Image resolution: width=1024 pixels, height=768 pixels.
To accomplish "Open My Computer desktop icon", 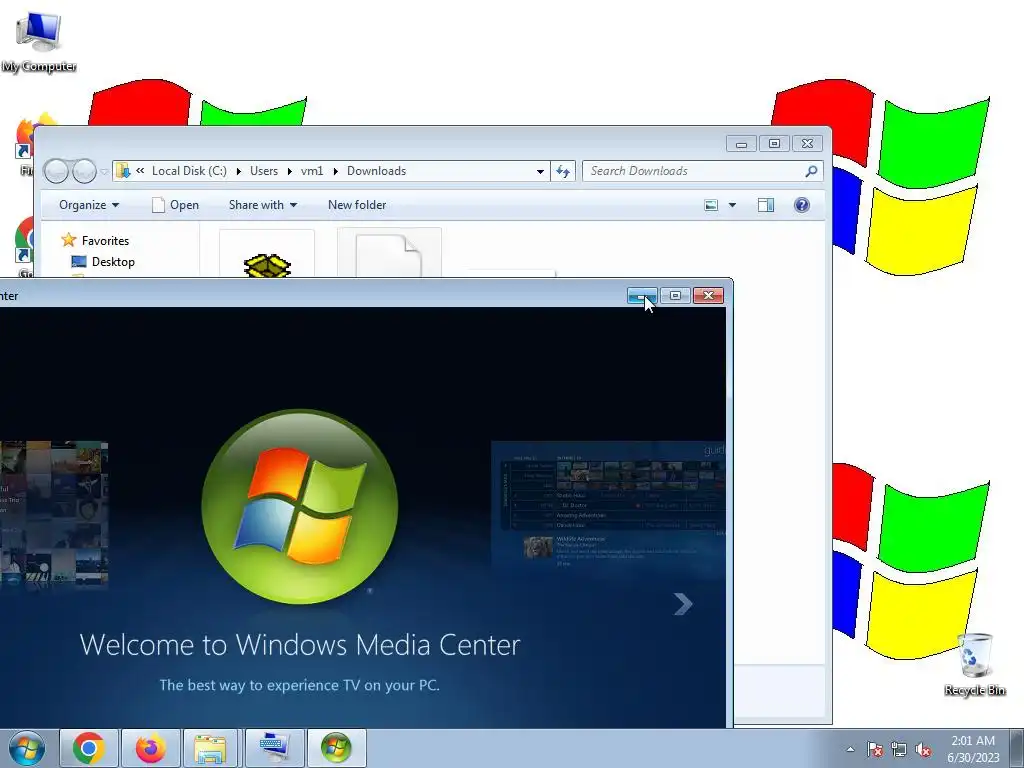I will 39,42.
